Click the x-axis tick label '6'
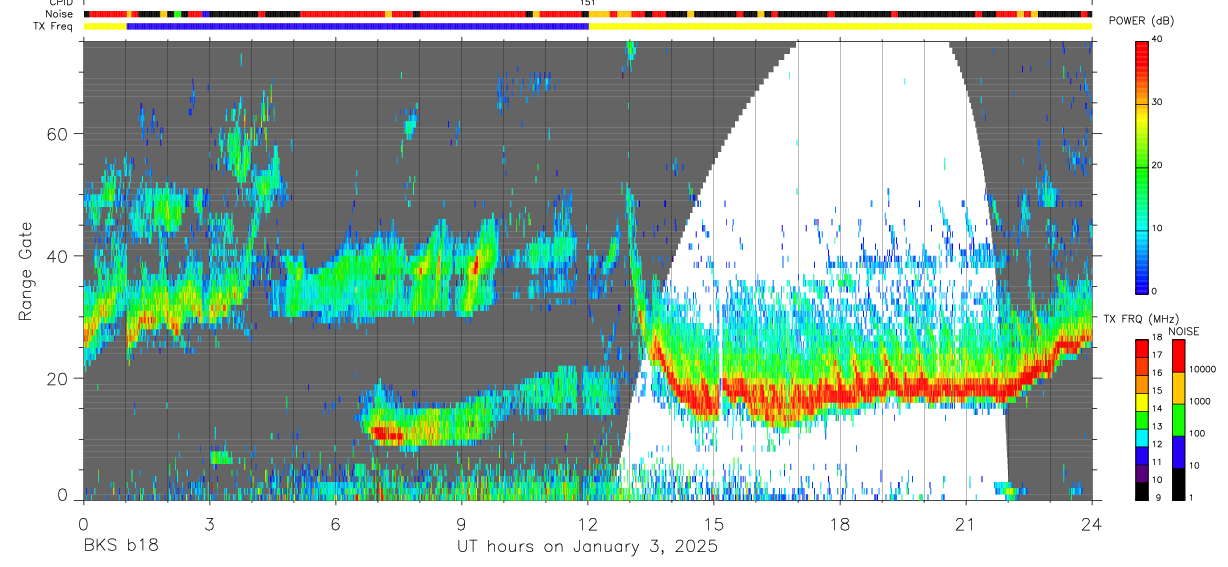 335,523
